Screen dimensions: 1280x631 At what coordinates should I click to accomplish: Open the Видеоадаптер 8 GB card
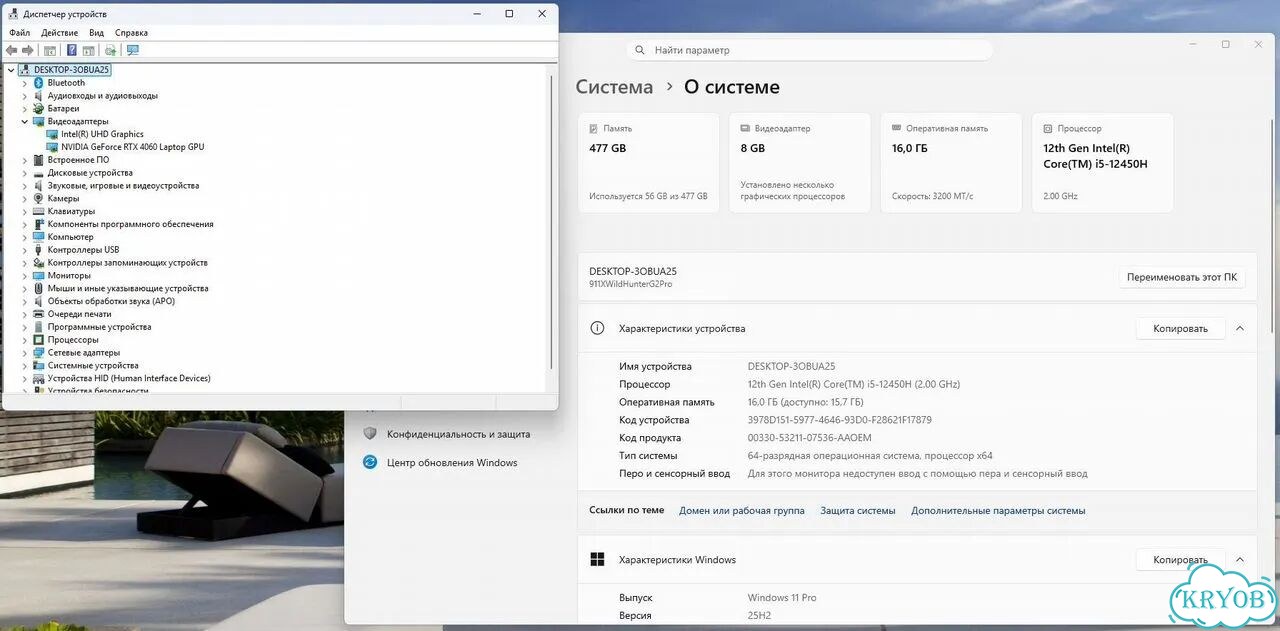point(800,162)
